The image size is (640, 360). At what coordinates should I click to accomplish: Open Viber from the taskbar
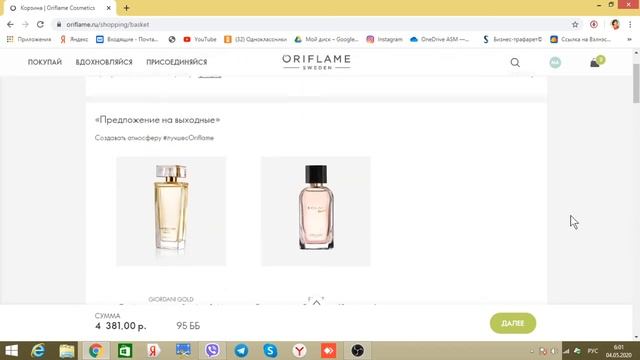212,351
